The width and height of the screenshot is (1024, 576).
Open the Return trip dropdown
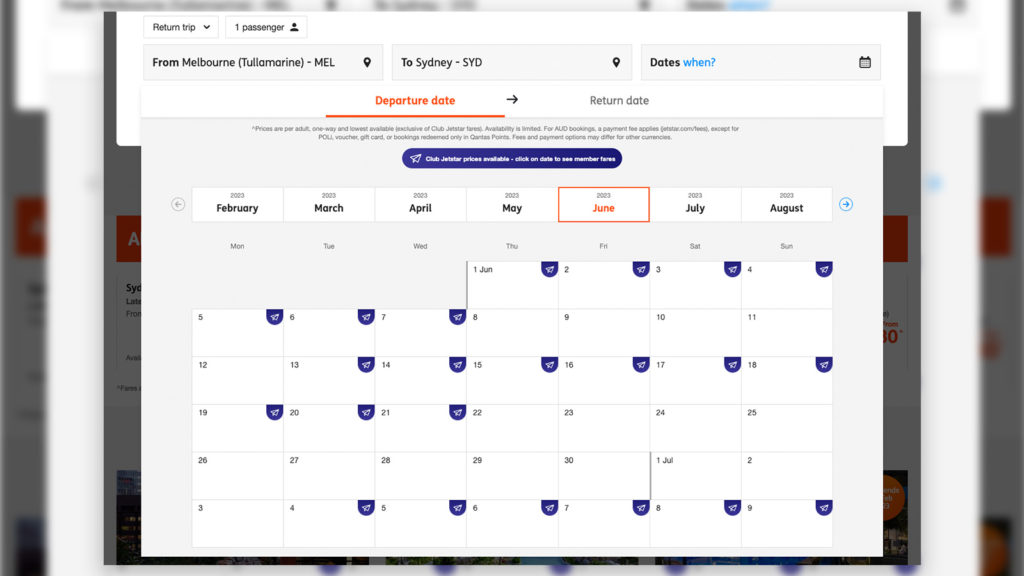[x=180, y=27]
